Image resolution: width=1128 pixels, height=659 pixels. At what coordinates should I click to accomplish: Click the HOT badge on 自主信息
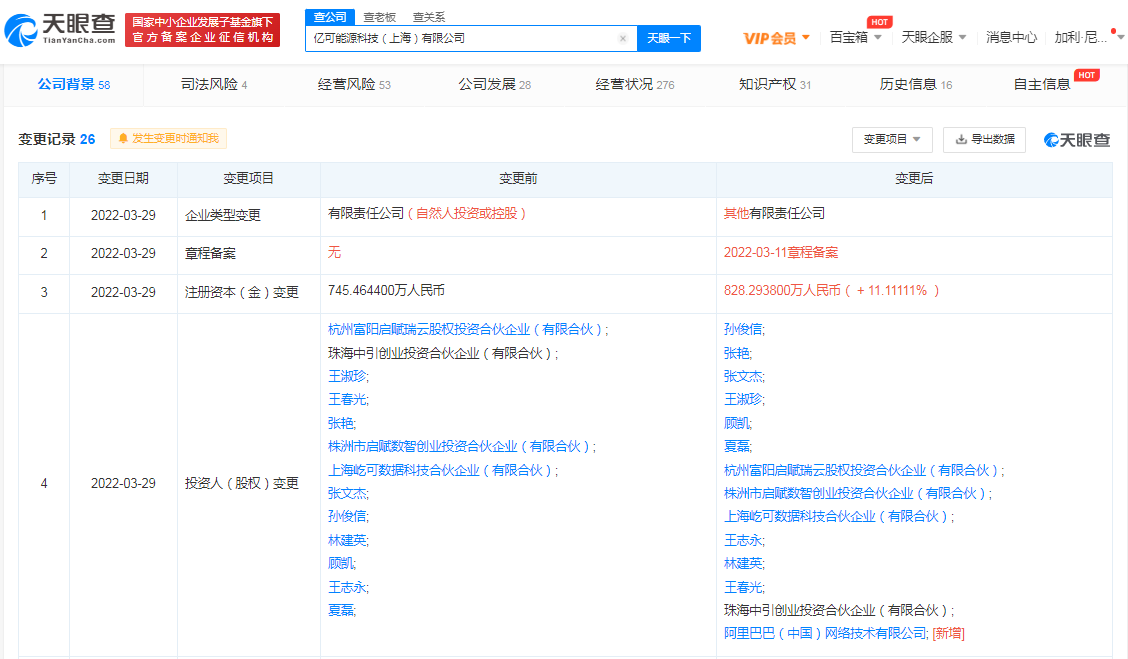click(x=1087, y=75)
